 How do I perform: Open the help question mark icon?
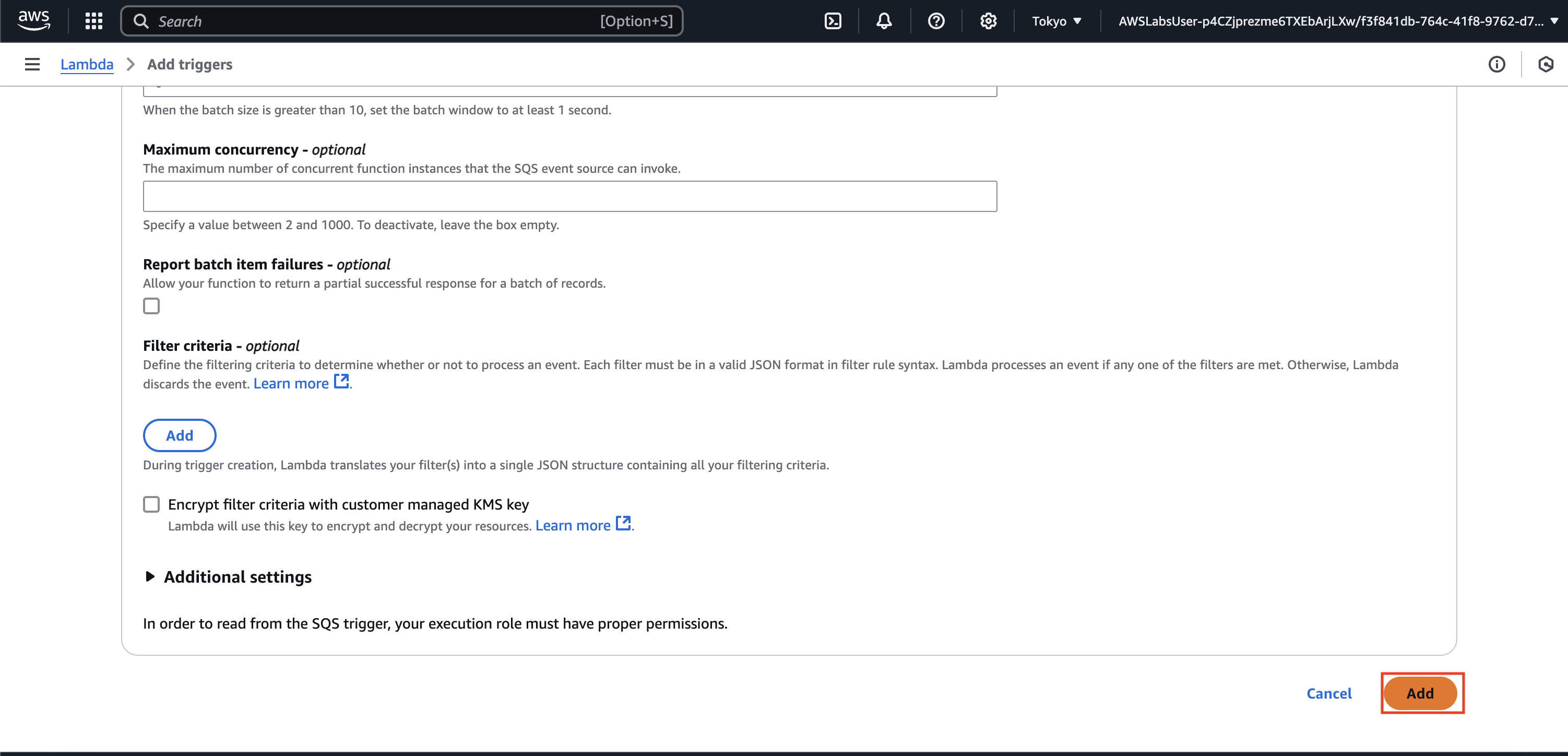click(x=935, y=21)
